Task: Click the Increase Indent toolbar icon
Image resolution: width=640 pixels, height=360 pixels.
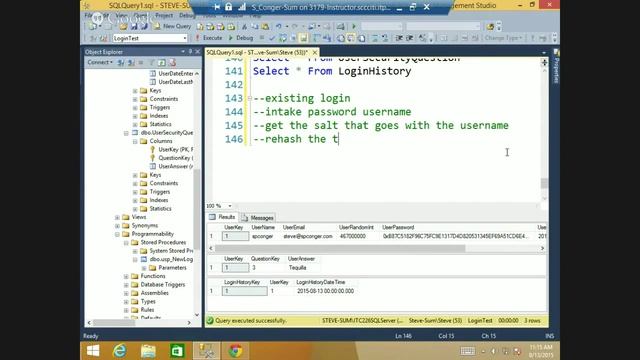Action: tap(409, 38)
